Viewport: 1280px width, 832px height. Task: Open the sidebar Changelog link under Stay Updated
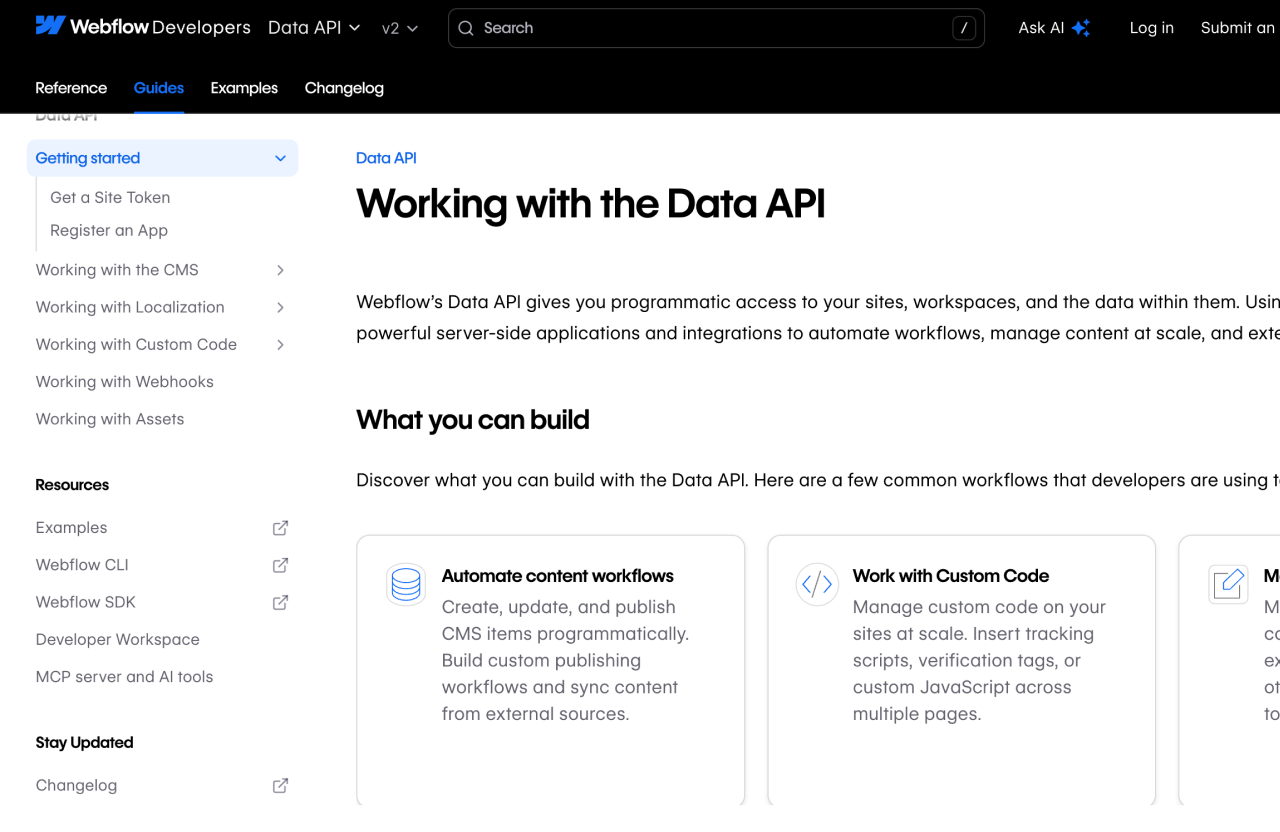click(x=76, y=786)
